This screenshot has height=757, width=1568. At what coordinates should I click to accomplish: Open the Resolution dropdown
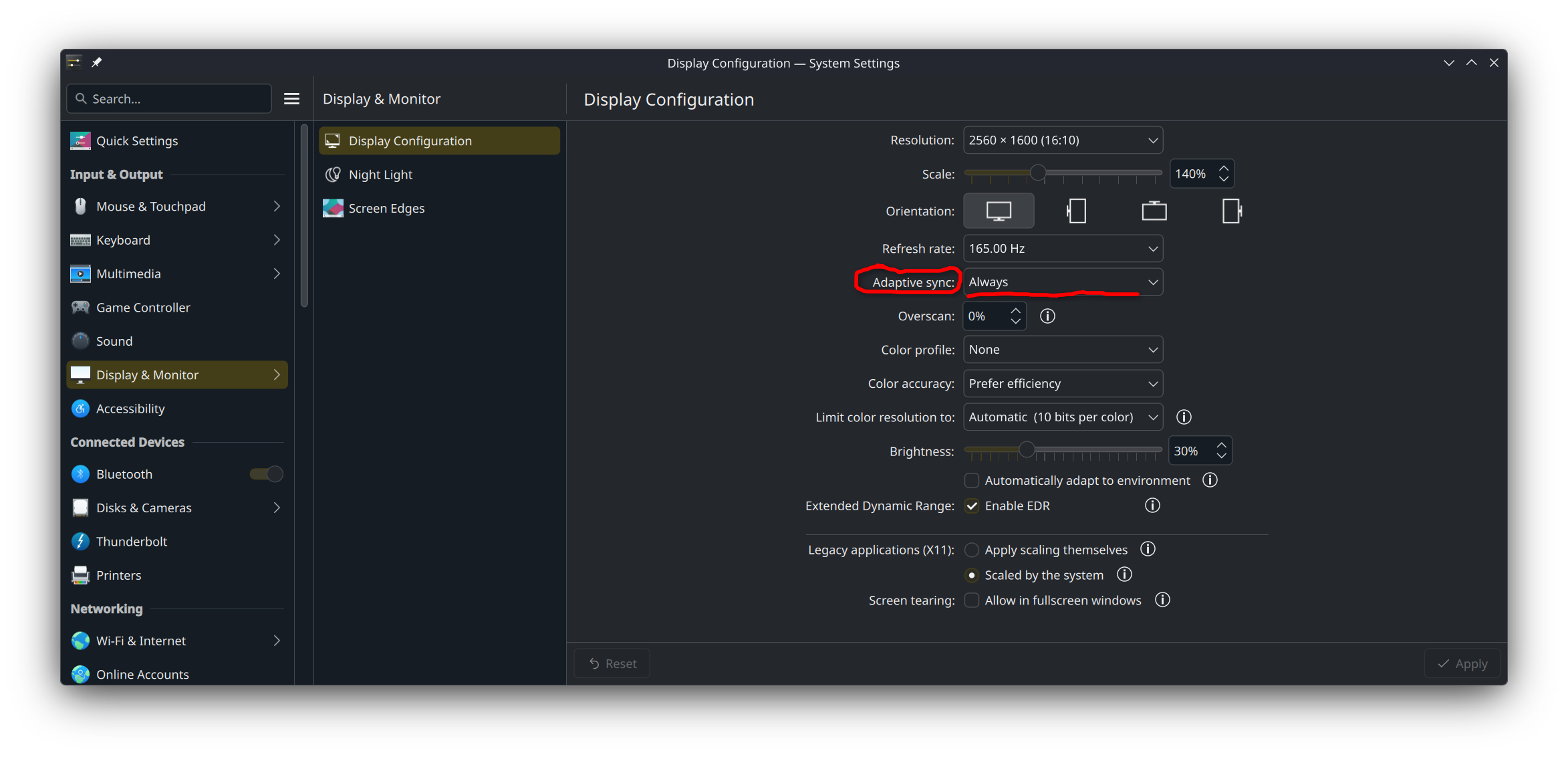1063,140
